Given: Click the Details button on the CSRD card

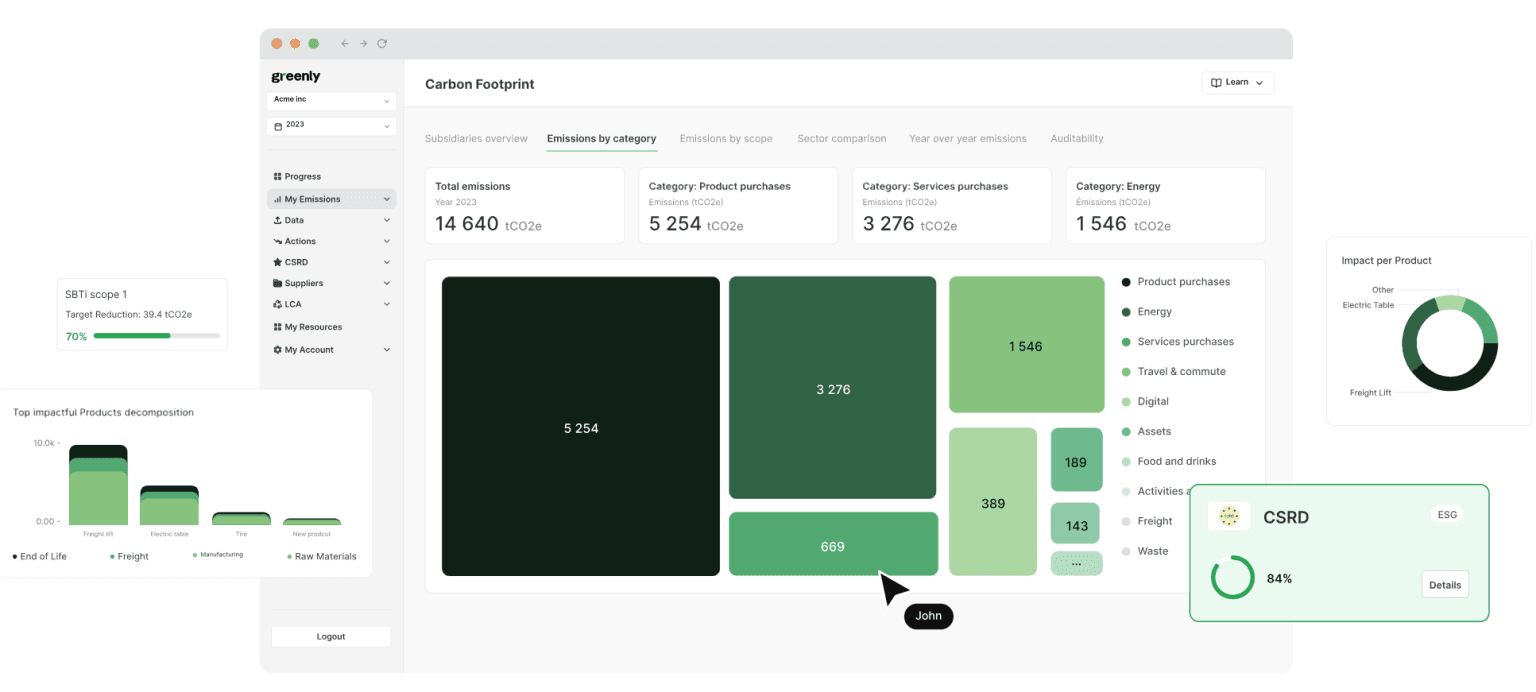Looking at the screenshot, I should tap(1444, 584).
